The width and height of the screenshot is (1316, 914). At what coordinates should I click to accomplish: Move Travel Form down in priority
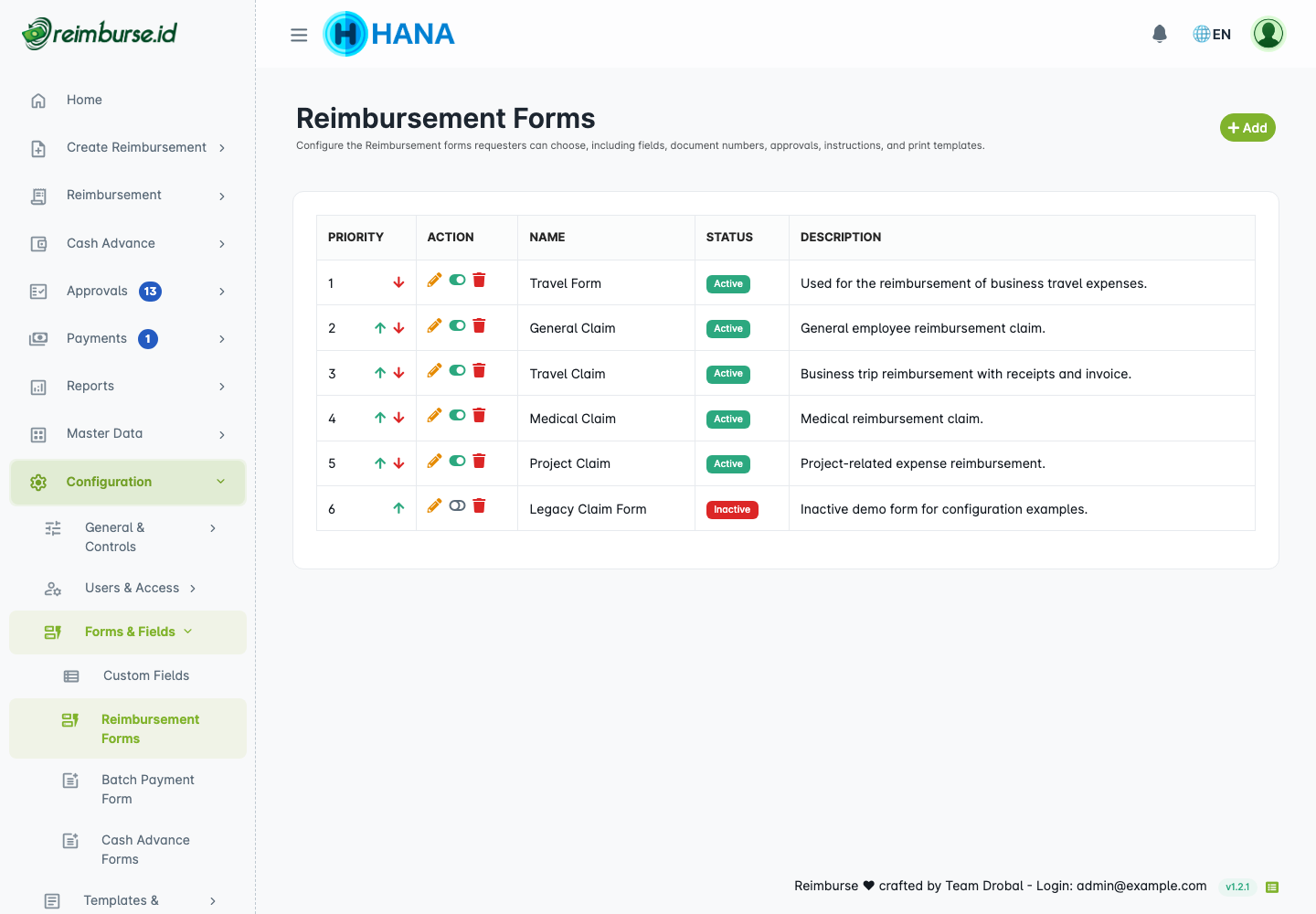click(x=398, y=282)
